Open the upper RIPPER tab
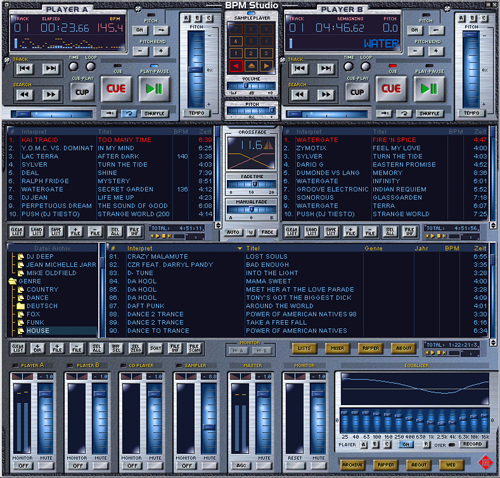500x478 pixels. (370, 348)
